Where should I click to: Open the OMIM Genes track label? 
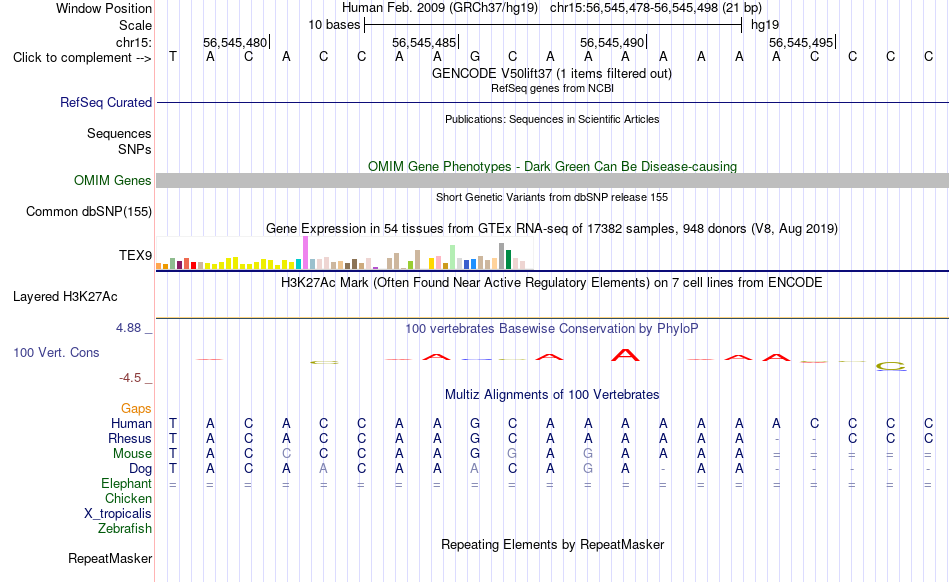pyautogui.click(x=112, y=180)
